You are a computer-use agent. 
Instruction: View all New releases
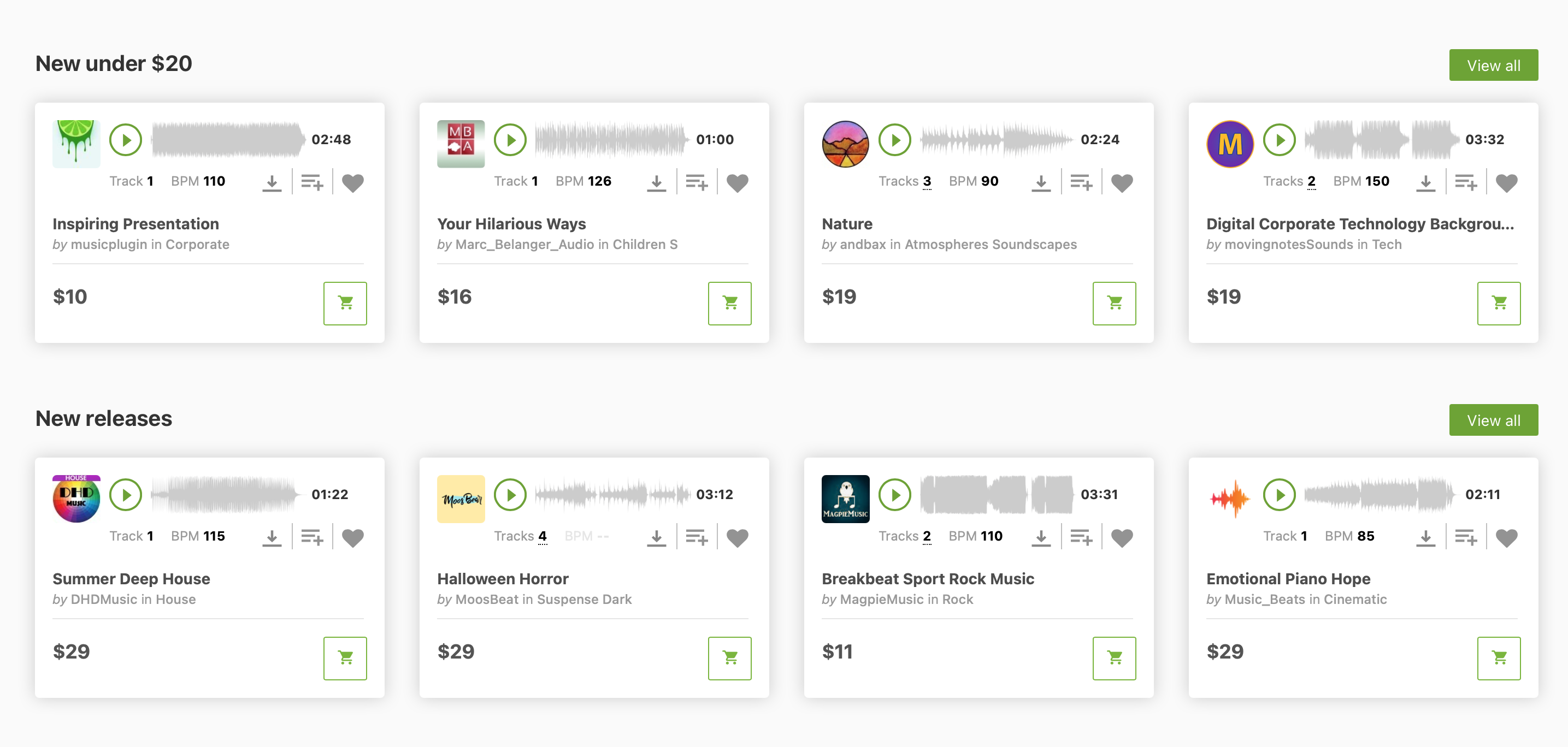(1493, 420)
